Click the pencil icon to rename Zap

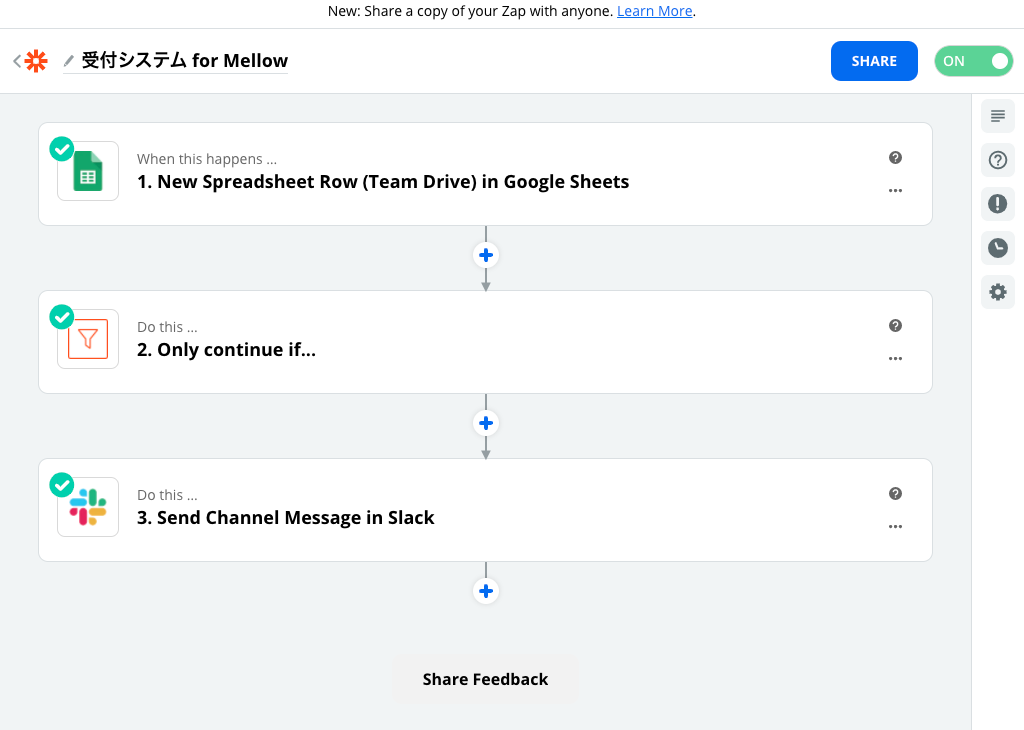point(69,61)
